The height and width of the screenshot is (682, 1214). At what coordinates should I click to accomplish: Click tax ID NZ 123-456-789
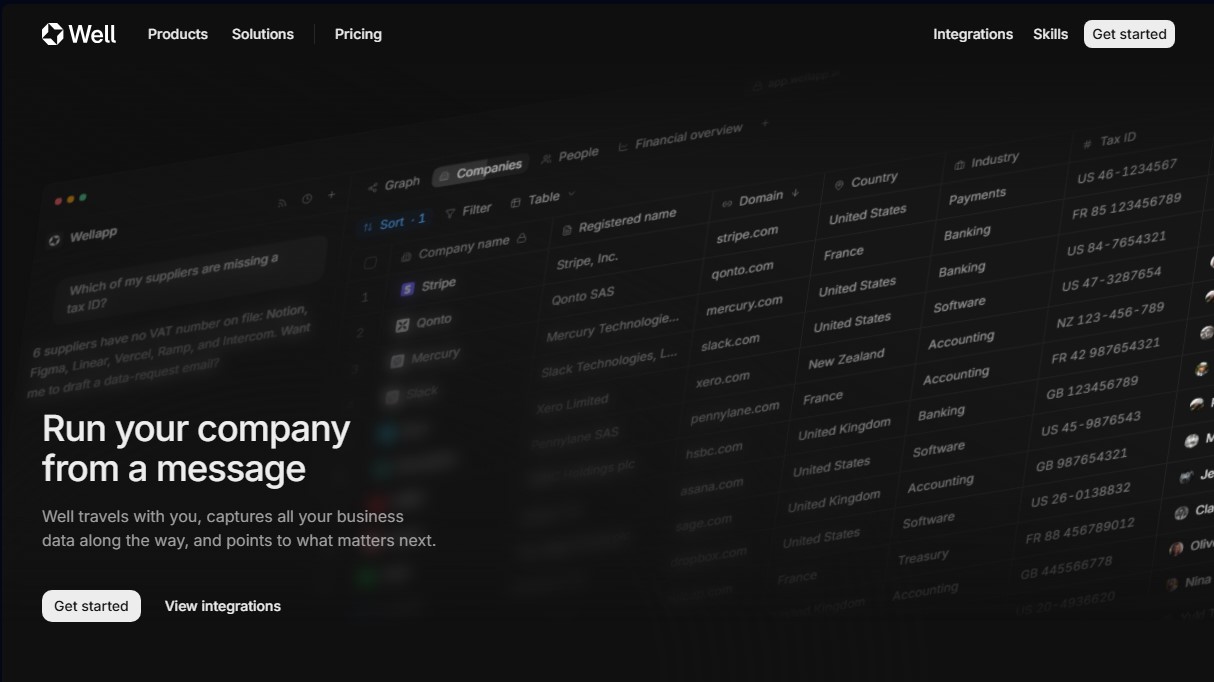pyautogui.click(x=1110, y=316)
